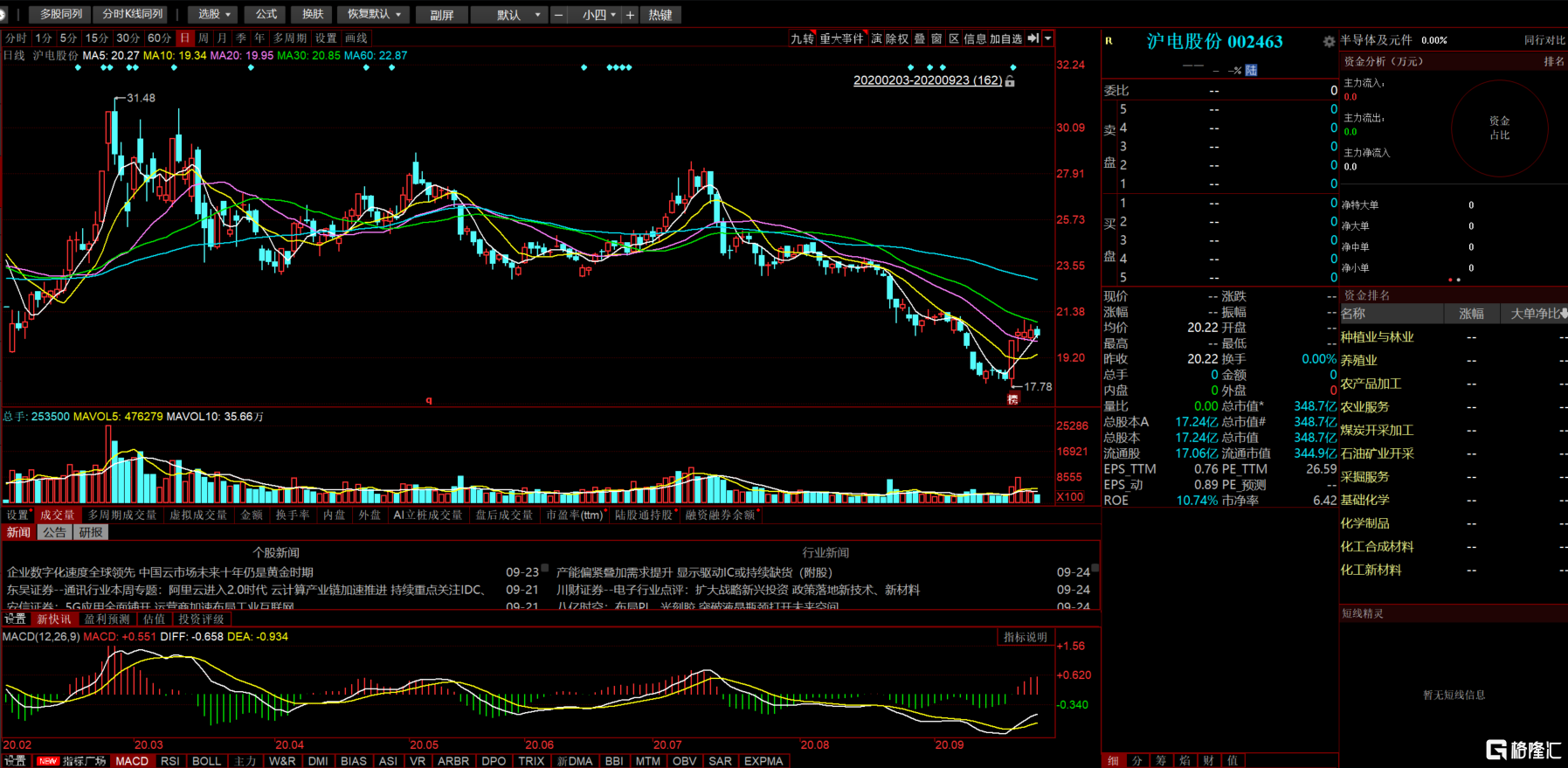Click the 指标说明 button
This screenshot has width=1568, height=768.
click(1025, 637)
